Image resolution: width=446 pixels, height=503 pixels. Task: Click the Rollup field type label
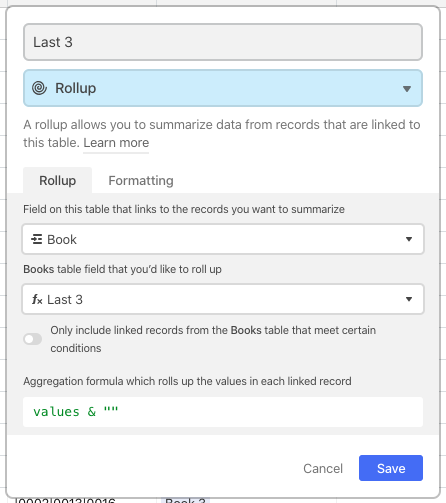pos(76,88)
